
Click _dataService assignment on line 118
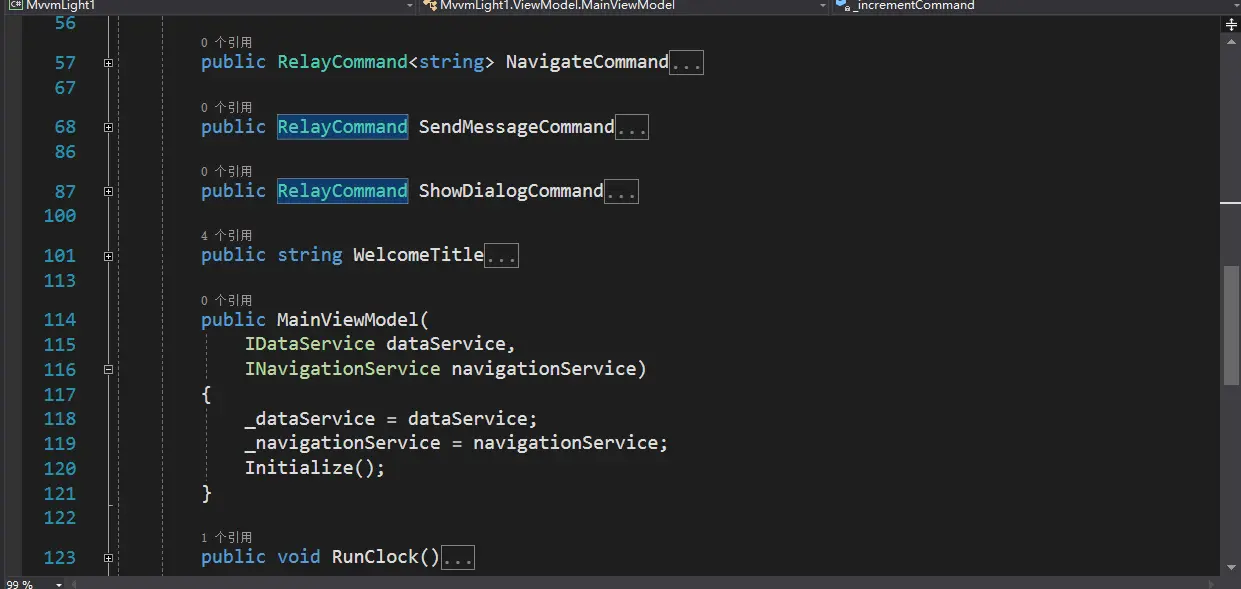pyautogui.click(x=391, y=418)
